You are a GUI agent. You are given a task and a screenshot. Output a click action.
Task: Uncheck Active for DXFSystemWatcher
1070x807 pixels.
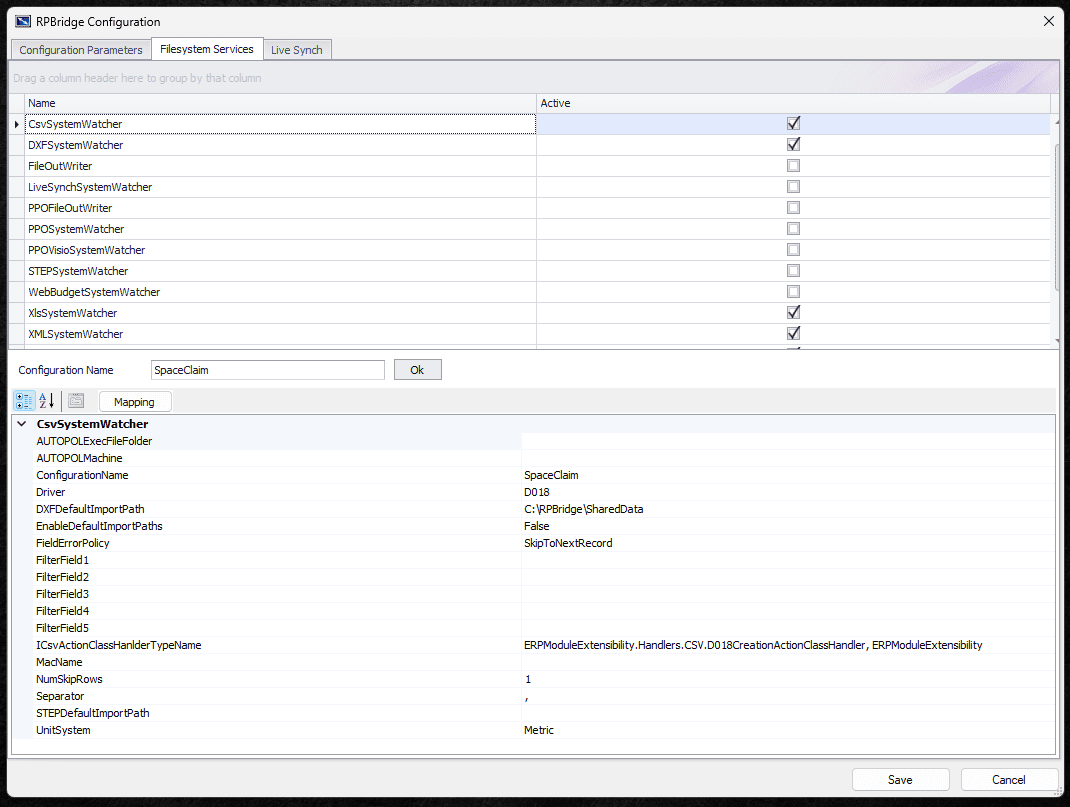(793, 145)
